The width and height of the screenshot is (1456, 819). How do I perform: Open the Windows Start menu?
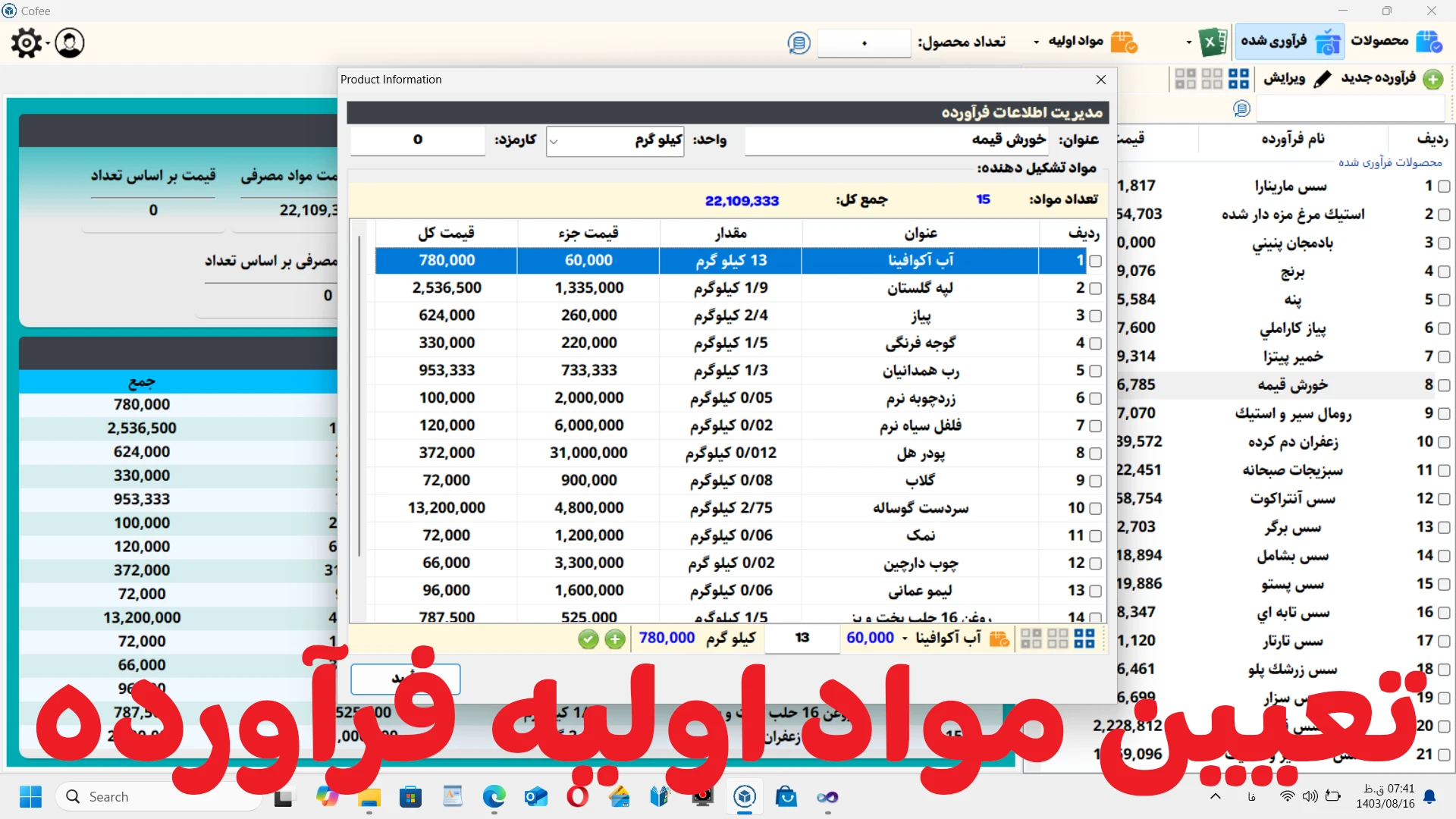click(x=31, y=797)
